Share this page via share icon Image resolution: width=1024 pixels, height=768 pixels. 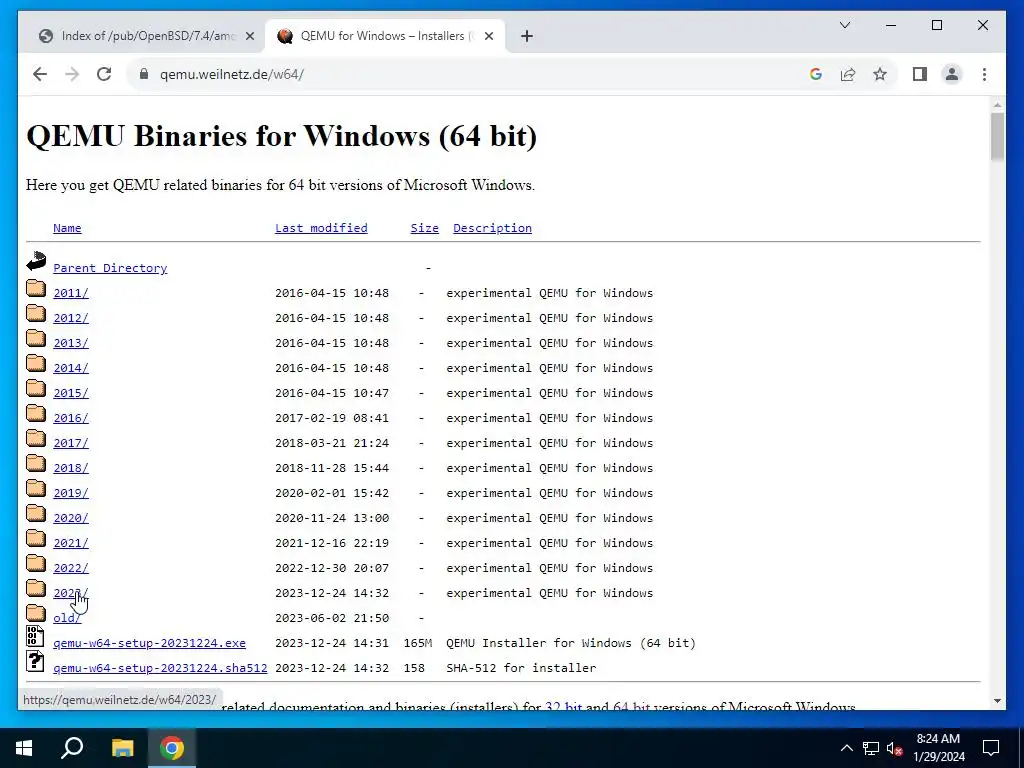848,74
